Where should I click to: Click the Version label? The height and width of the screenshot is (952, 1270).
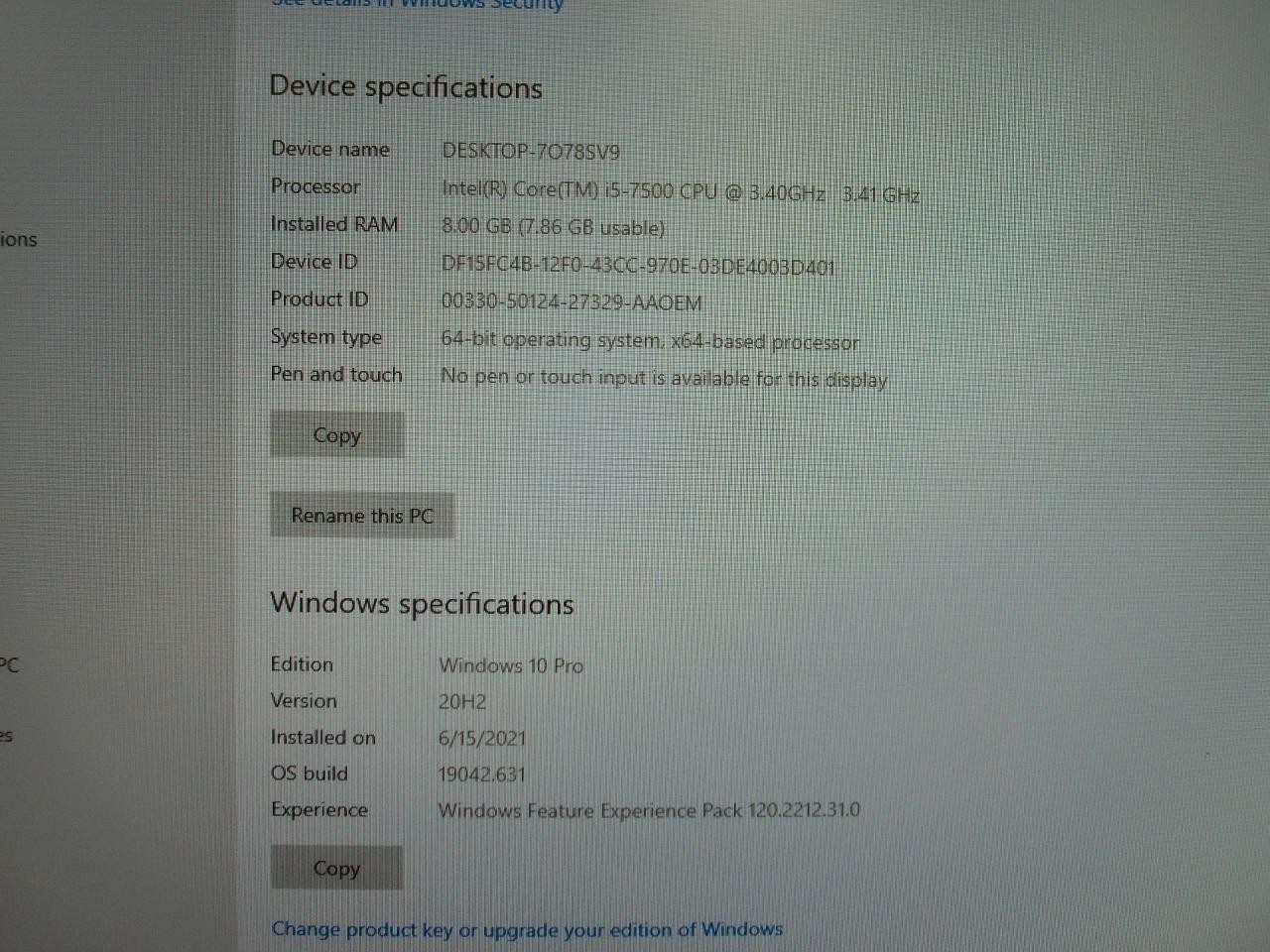coord(304,701)
